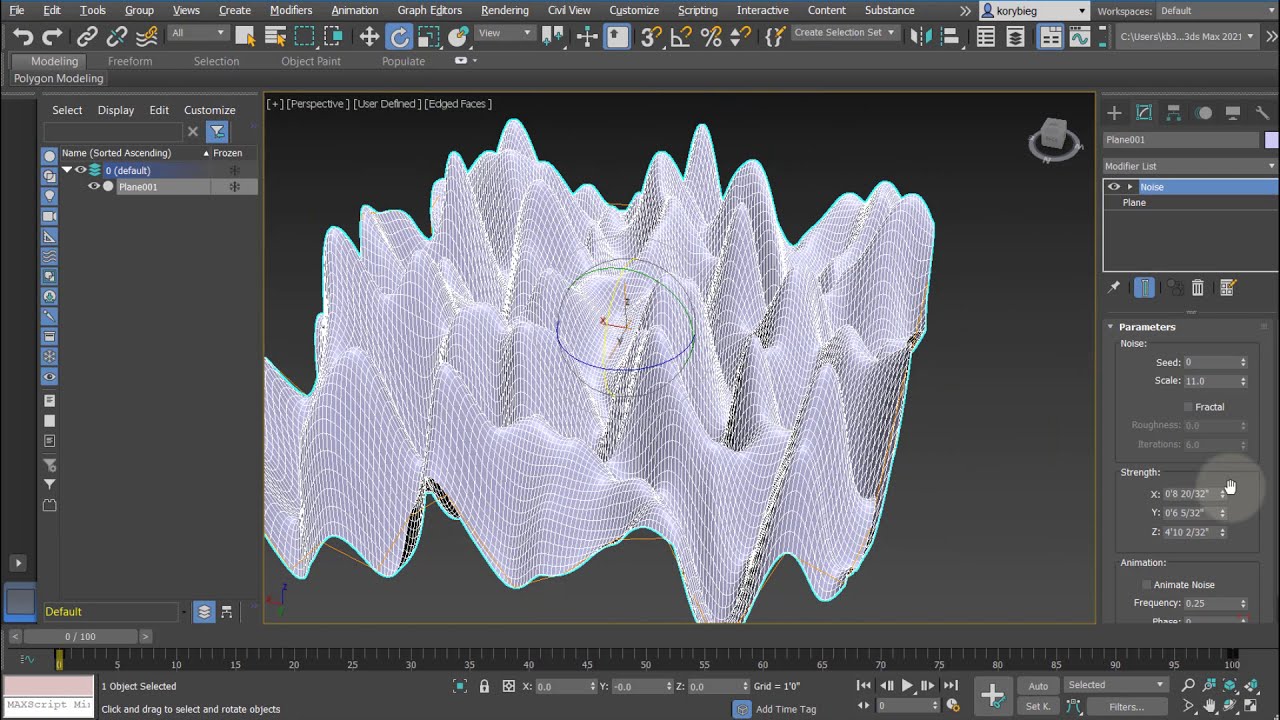Screen dimensions: 1280x720
Task: Open the Curve Editor from toolbar
Action: point(1079,37)
